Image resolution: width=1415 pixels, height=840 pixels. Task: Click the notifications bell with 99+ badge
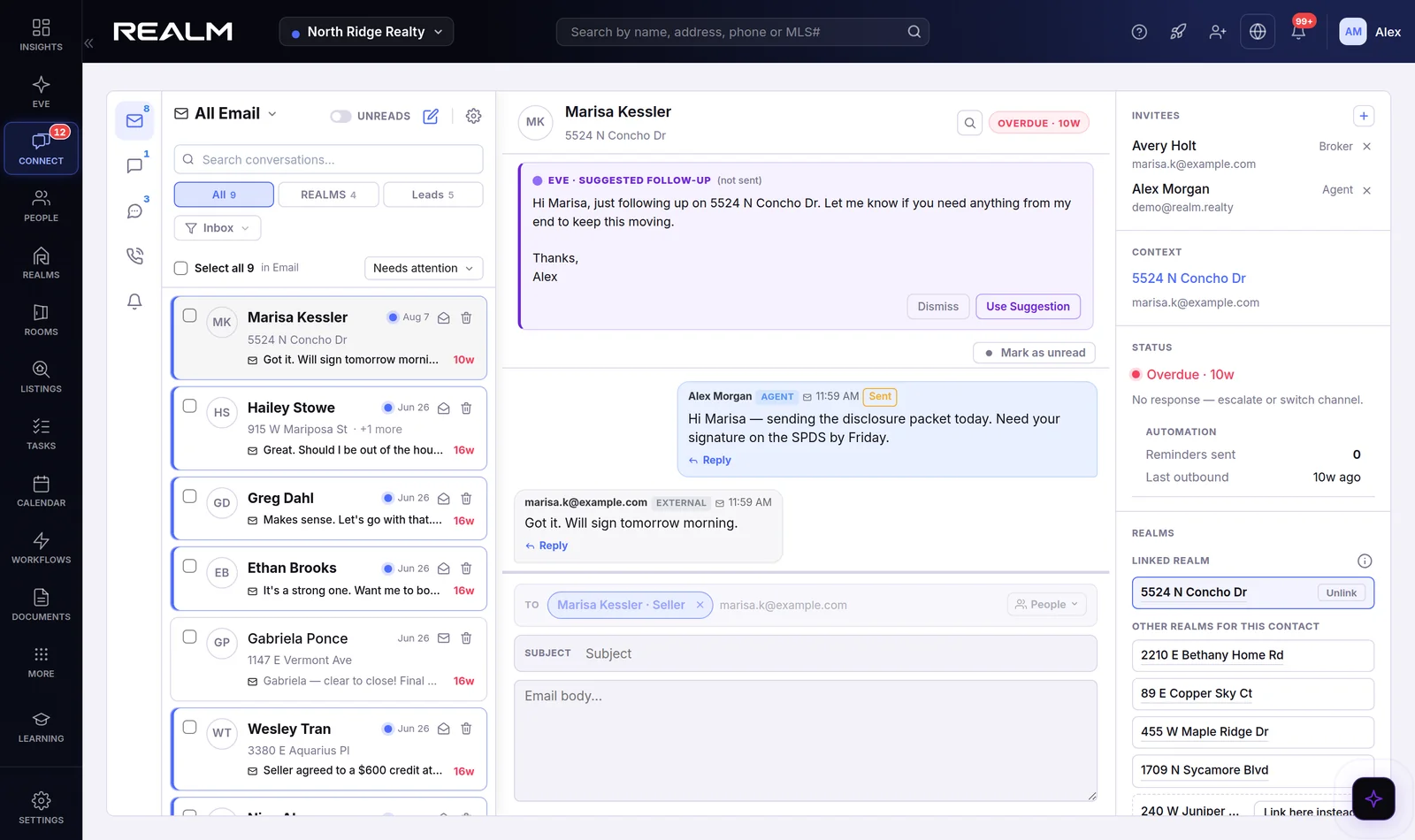1298,32
